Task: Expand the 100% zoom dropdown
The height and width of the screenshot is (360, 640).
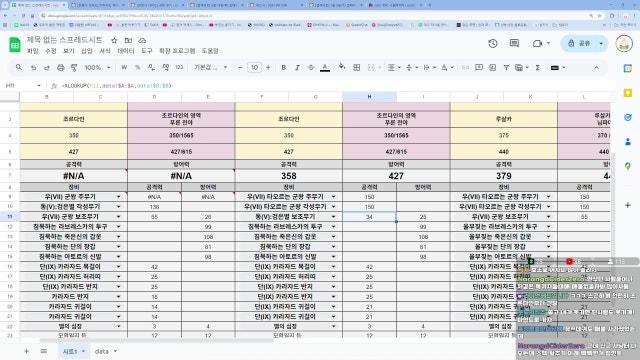Action: point(97,67)
